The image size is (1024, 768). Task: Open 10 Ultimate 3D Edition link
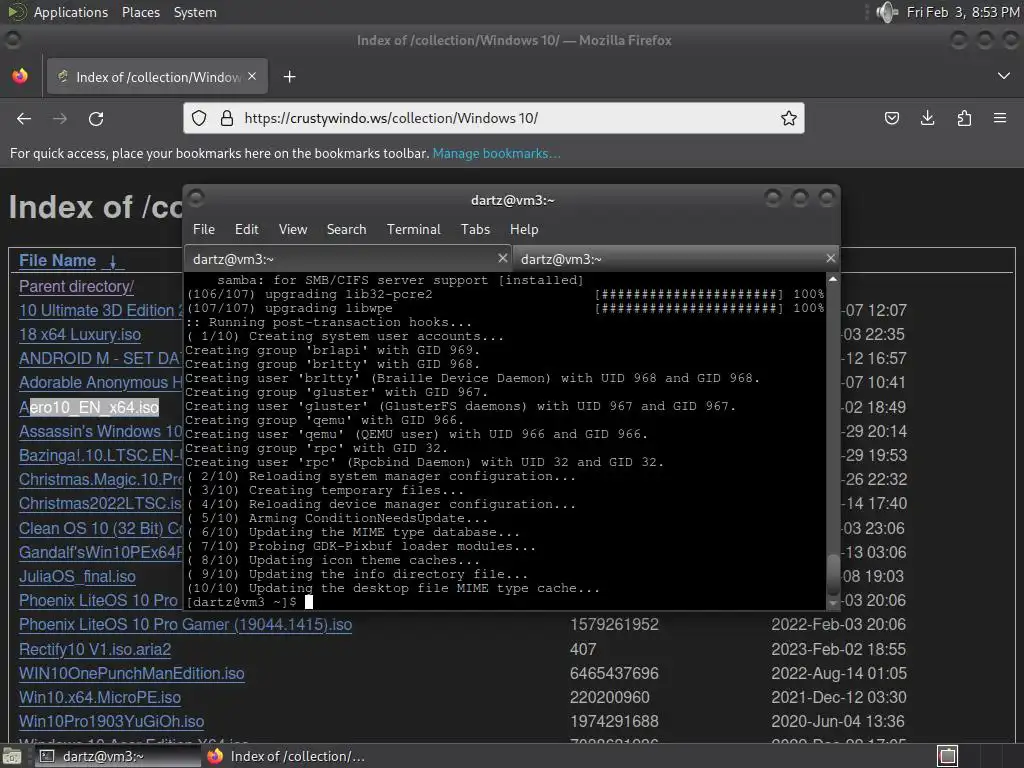[100, 311]
